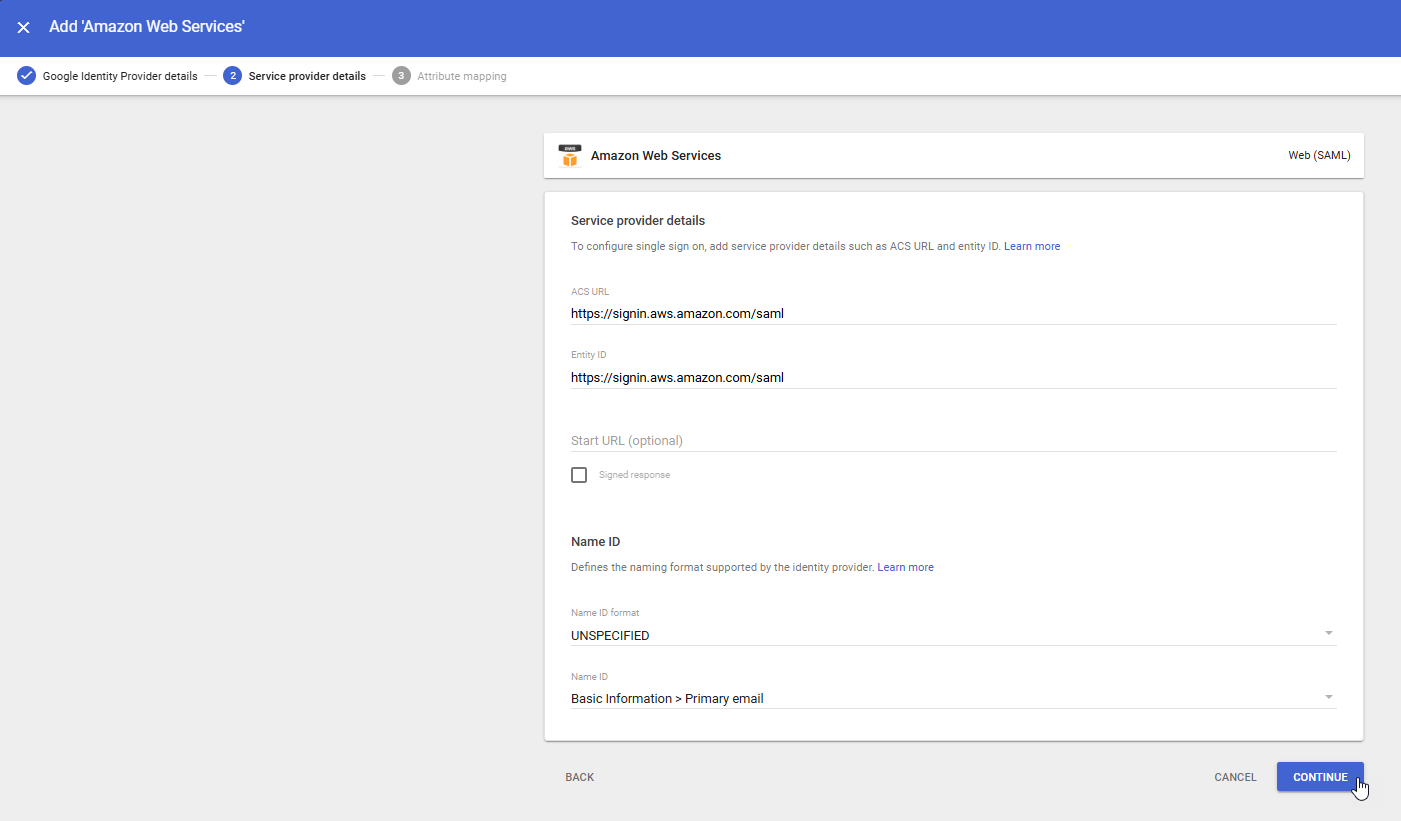
Task: Open Learn more link under Name ID
Action: point(905,567)
